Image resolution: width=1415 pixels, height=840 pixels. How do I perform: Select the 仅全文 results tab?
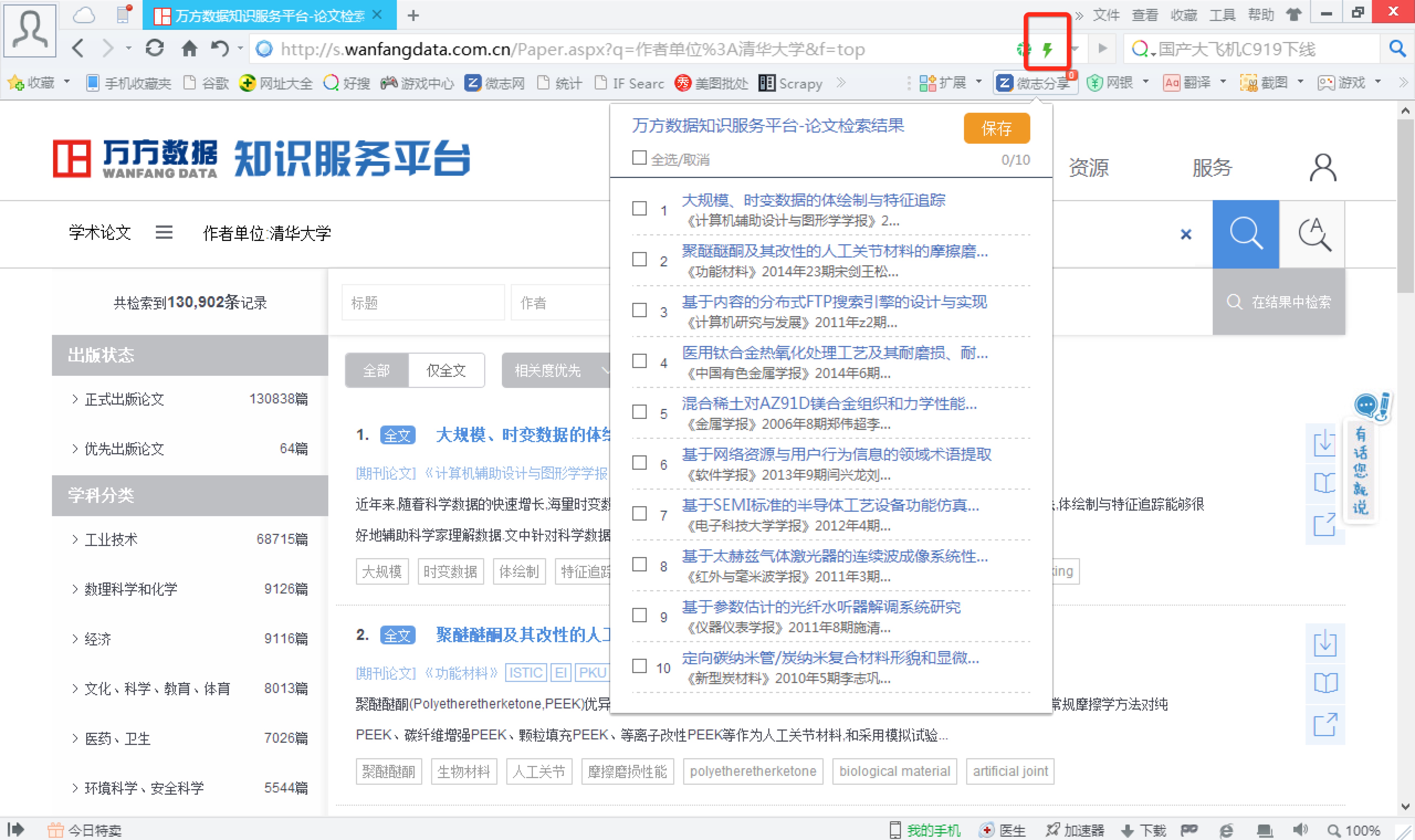446,371
